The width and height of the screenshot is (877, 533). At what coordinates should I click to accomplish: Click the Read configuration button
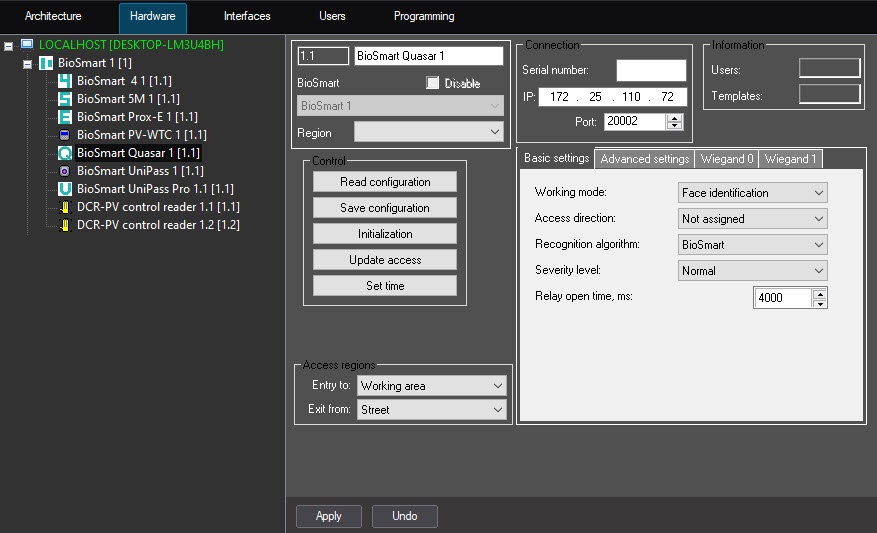[x=385, y=182]
